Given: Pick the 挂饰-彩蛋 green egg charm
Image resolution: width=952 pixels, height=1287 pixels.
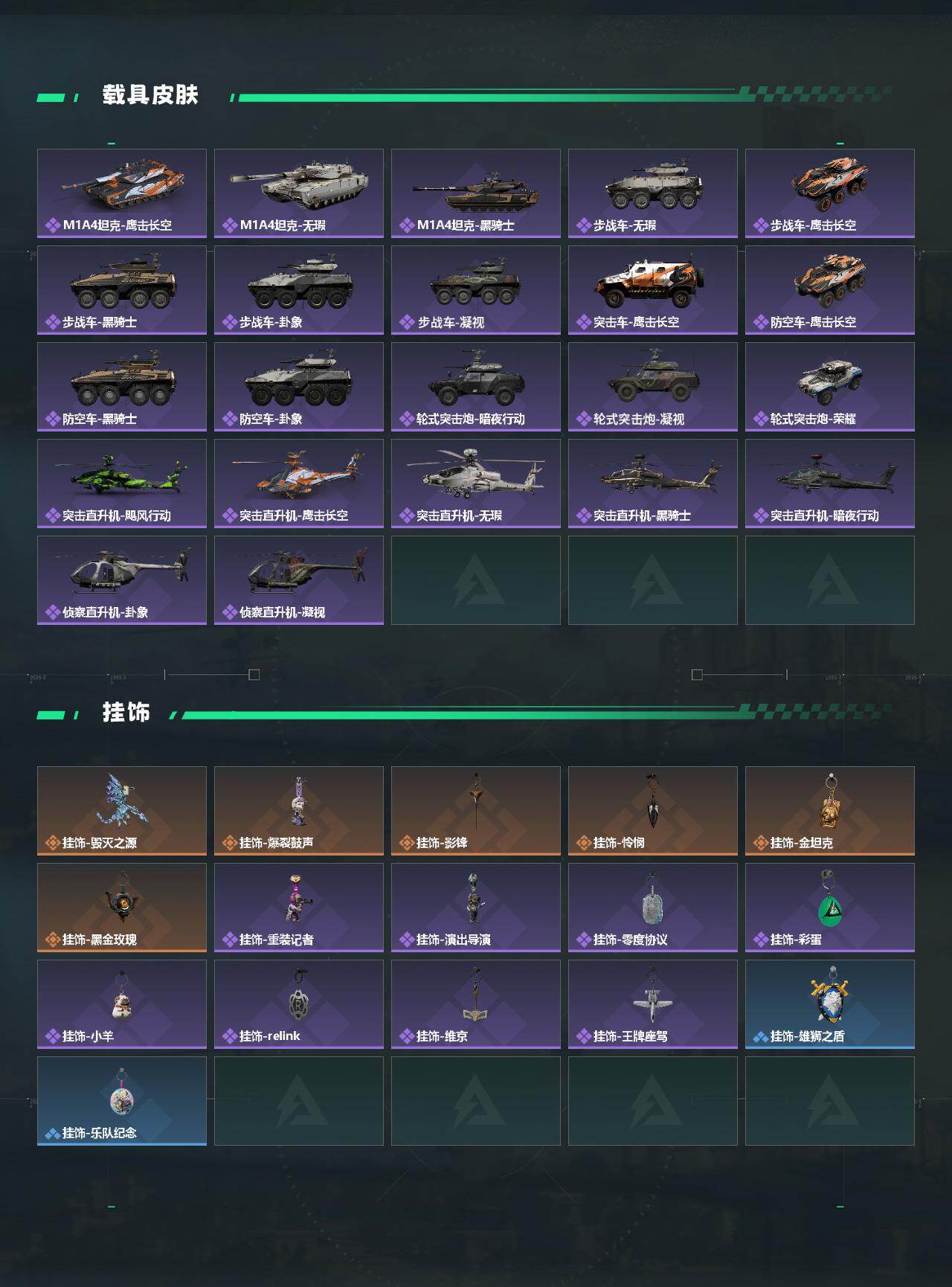Looking at the screenshot, I should (x=830, y=908).
